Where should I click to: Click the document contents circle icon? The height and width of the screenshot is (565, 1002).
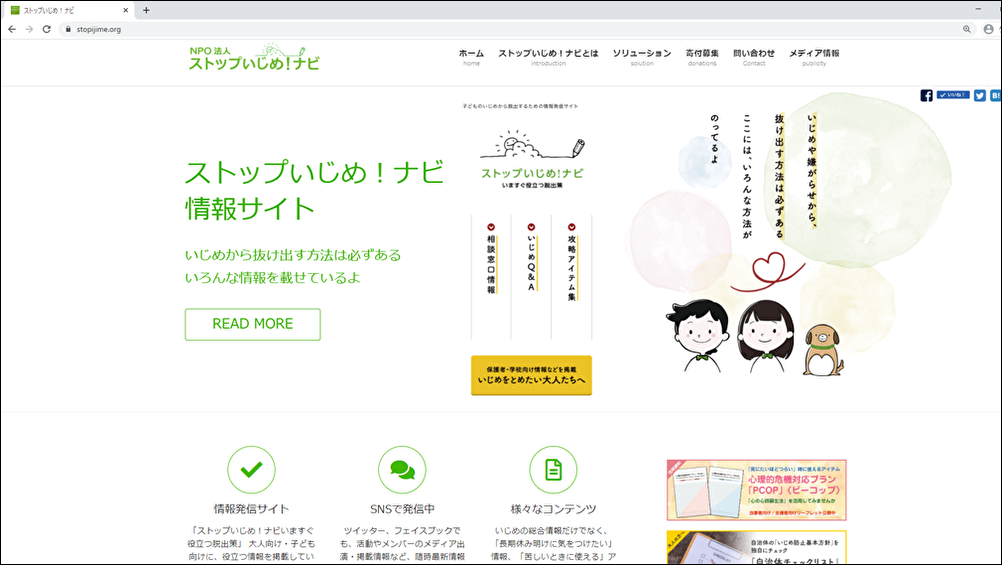point(553,470)
